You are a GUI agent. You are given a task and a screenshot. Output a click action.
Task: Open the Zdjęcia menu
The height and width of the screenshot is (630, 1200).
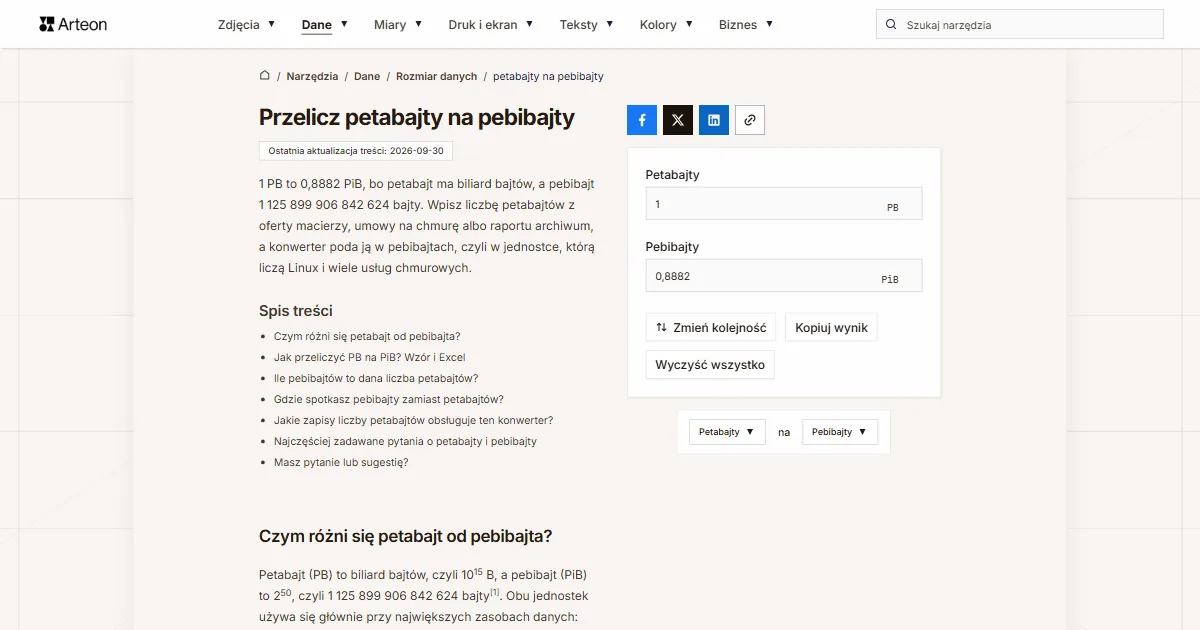pyautogui.click(x=246, y=24)
